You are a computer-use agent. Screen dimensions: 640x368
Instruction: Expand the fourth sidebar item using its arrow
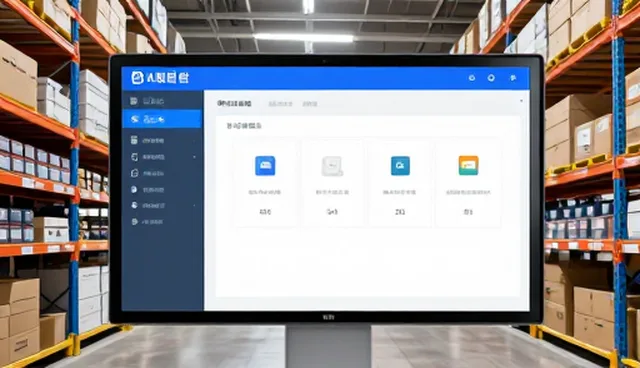[194, 157]
